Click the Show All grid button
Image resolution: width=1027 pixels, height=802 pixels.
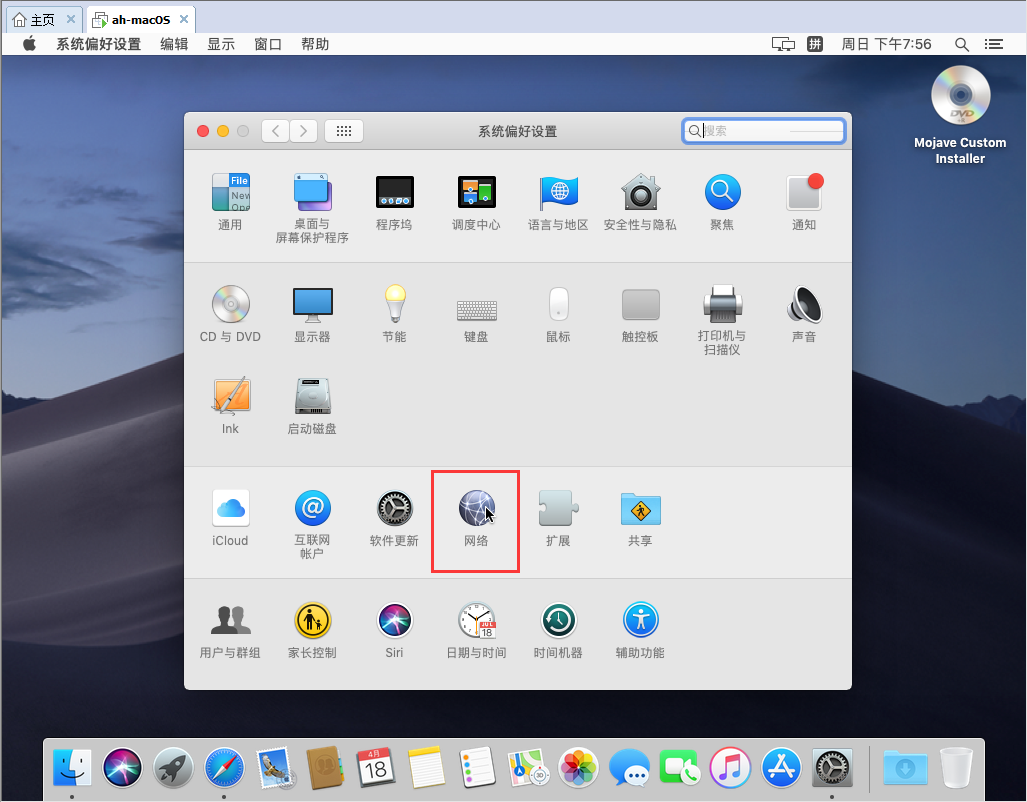pos(344,131)
